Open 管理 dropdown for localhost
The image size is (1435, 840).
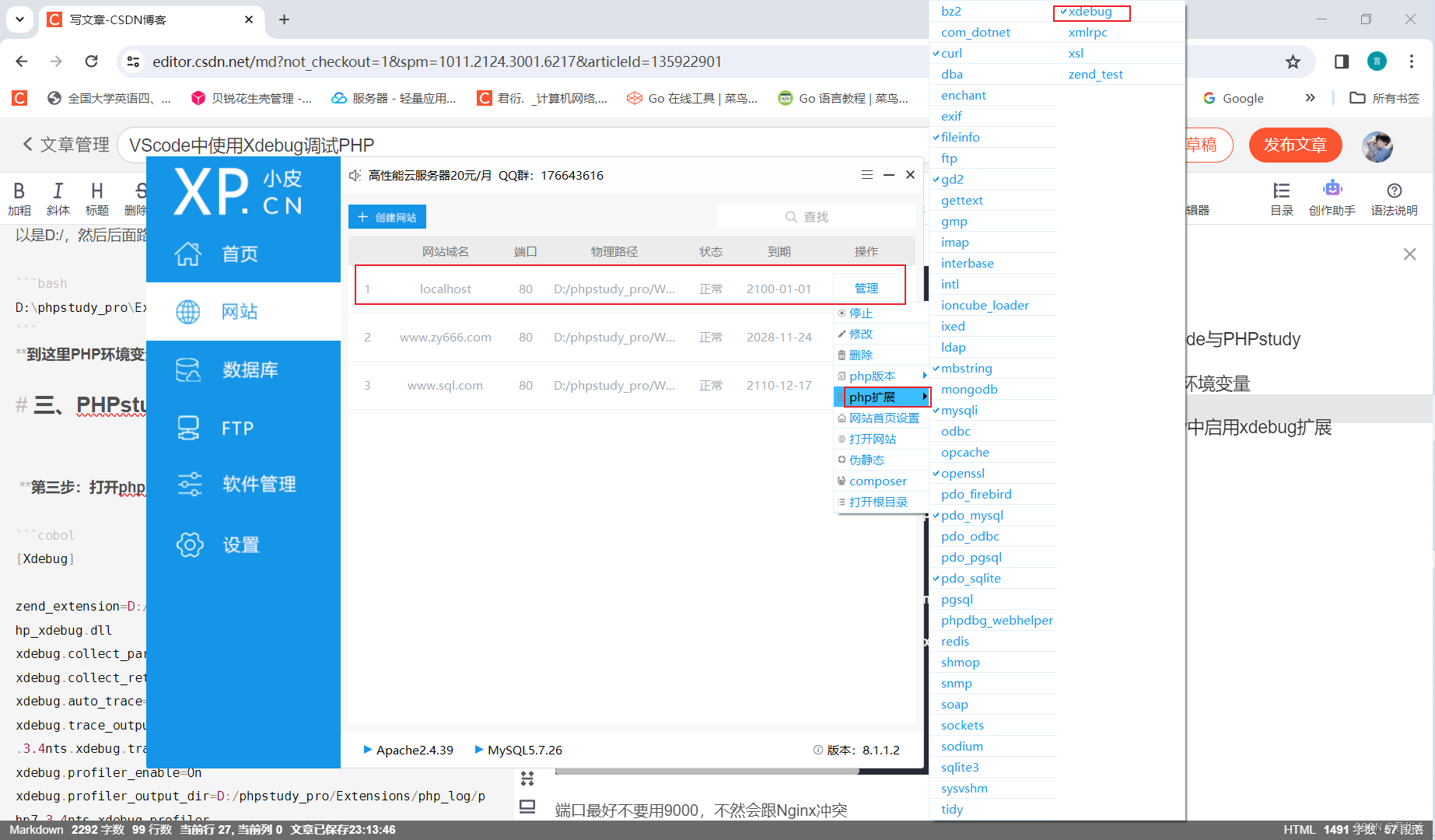click(x=866, y=289)
